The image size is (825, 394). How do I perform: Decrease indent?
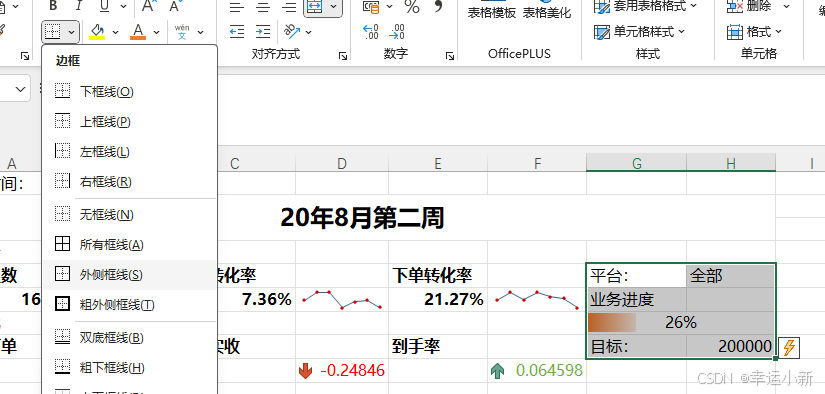(237, 32)
